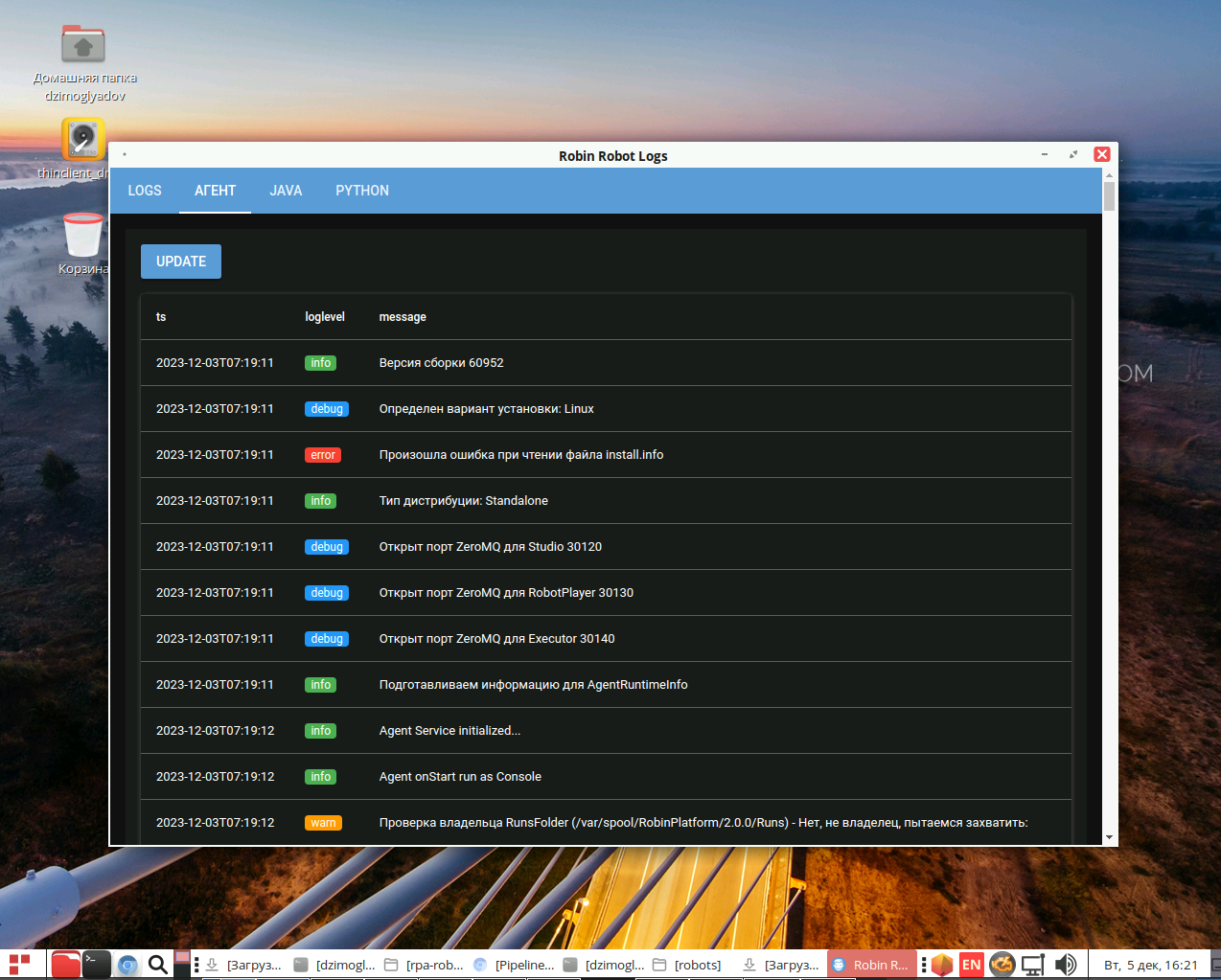This screenshot has height=980, width=1221.
Task: Switch to the [Pipeline... taskbar window
Action: click(x=515, y=965)
